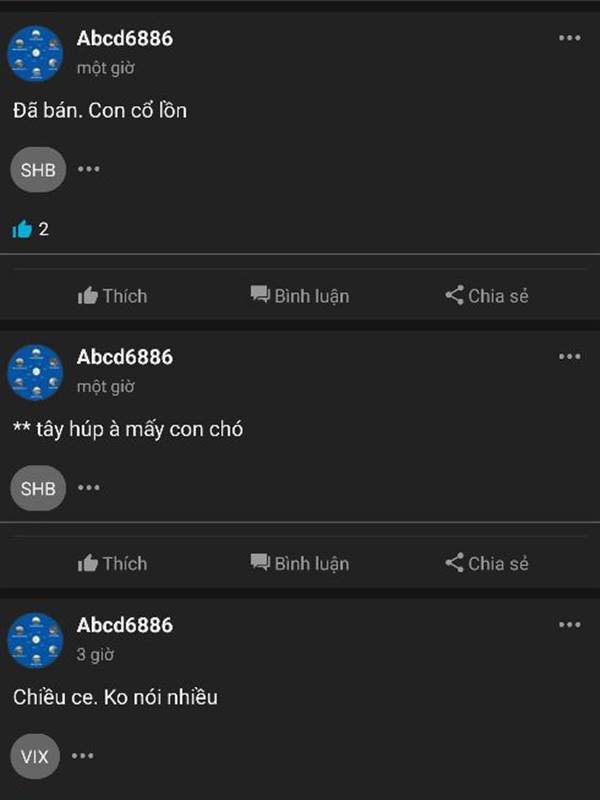Screen dimensions: 600x800
Task: Expand more tags next to SHB in the first post
Action: click(89, 169)
